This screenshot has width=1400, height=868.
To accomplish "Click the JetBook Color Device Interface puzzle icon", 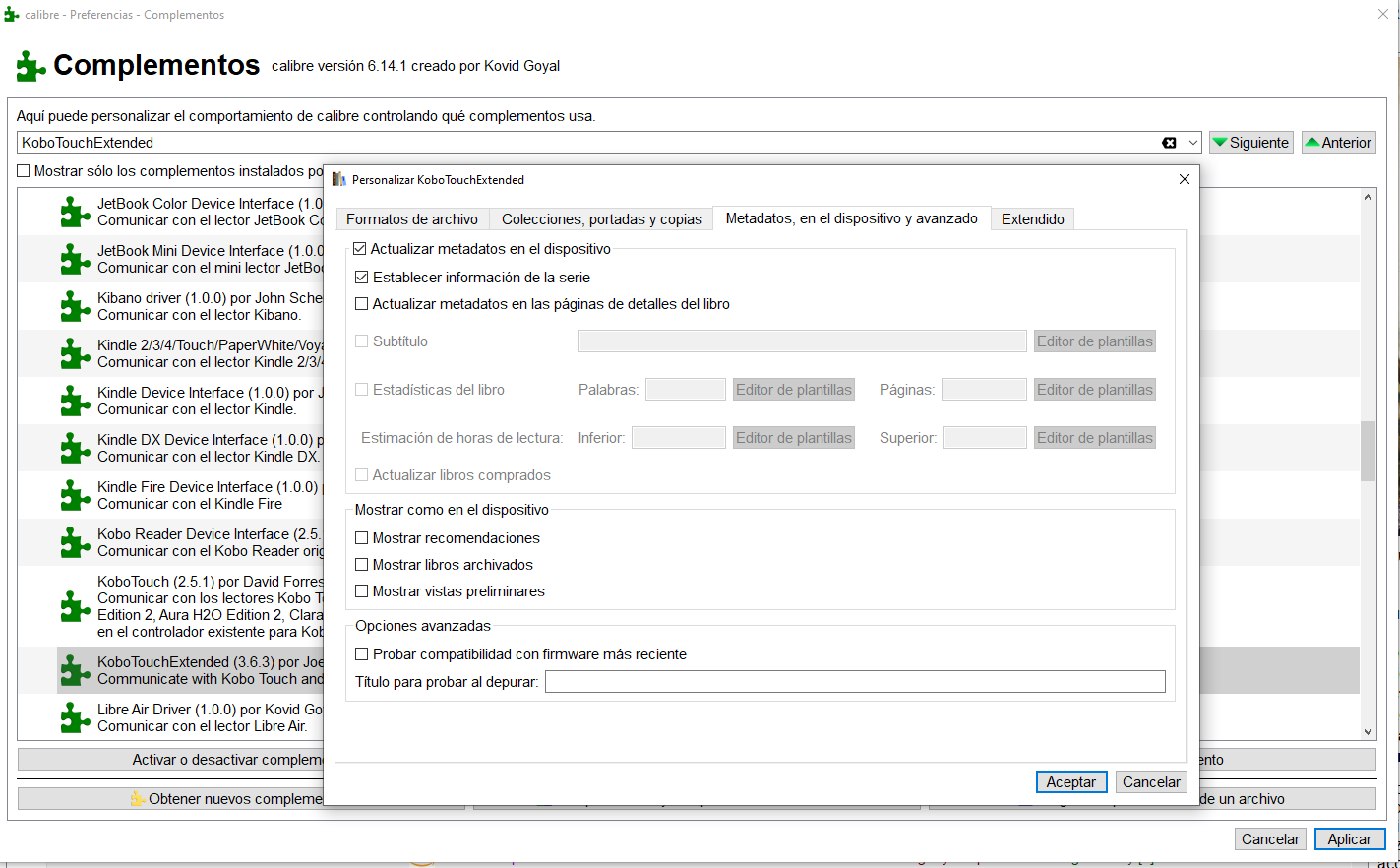I will (x=75, y=212).
